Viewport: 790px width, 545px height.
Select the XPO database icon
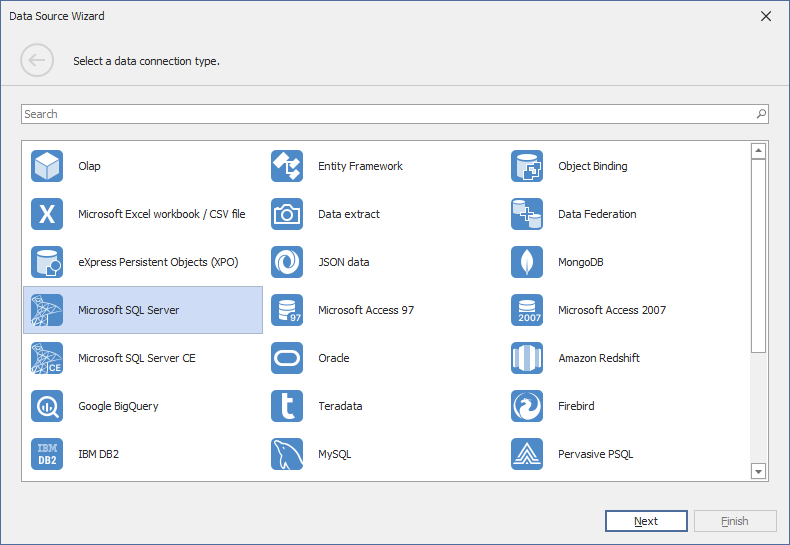[x=47, y=262]
